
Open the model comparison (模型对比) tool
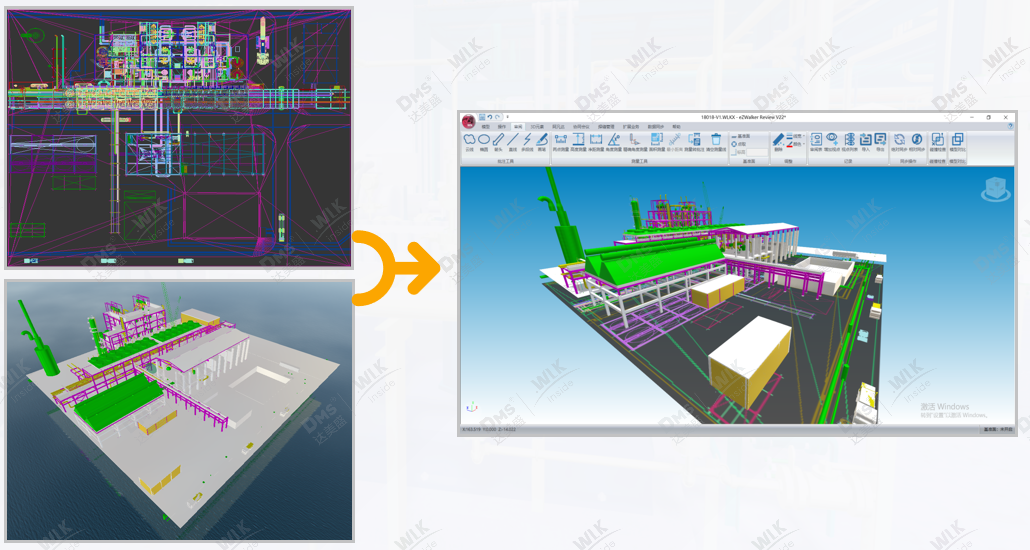click(957, 143)
